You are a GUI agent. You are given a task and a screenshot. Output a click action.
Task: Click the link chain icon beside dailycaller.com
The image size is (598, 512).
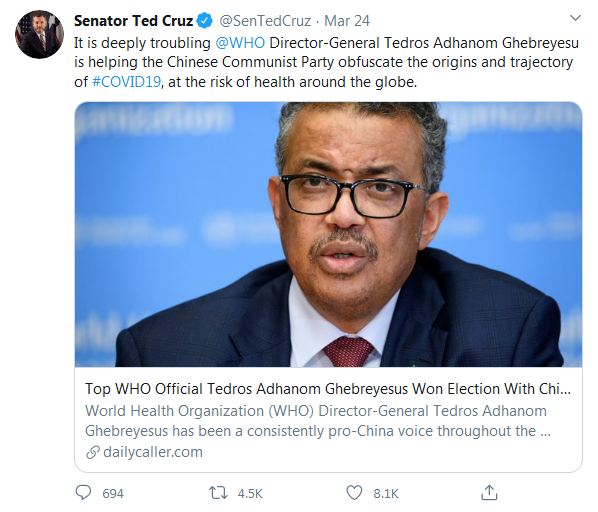[93, 452]
